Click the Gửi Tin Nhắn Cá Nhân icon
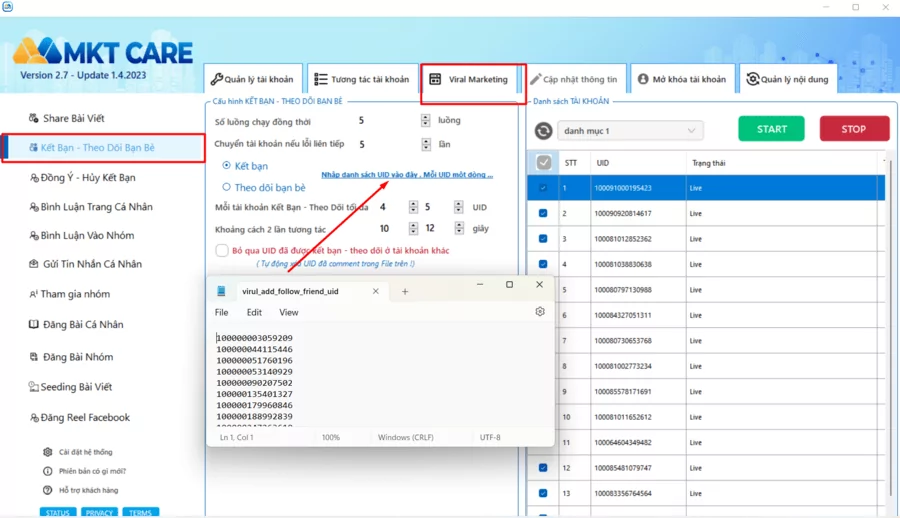This screenshot has height=518, width=900. (34, 264)
